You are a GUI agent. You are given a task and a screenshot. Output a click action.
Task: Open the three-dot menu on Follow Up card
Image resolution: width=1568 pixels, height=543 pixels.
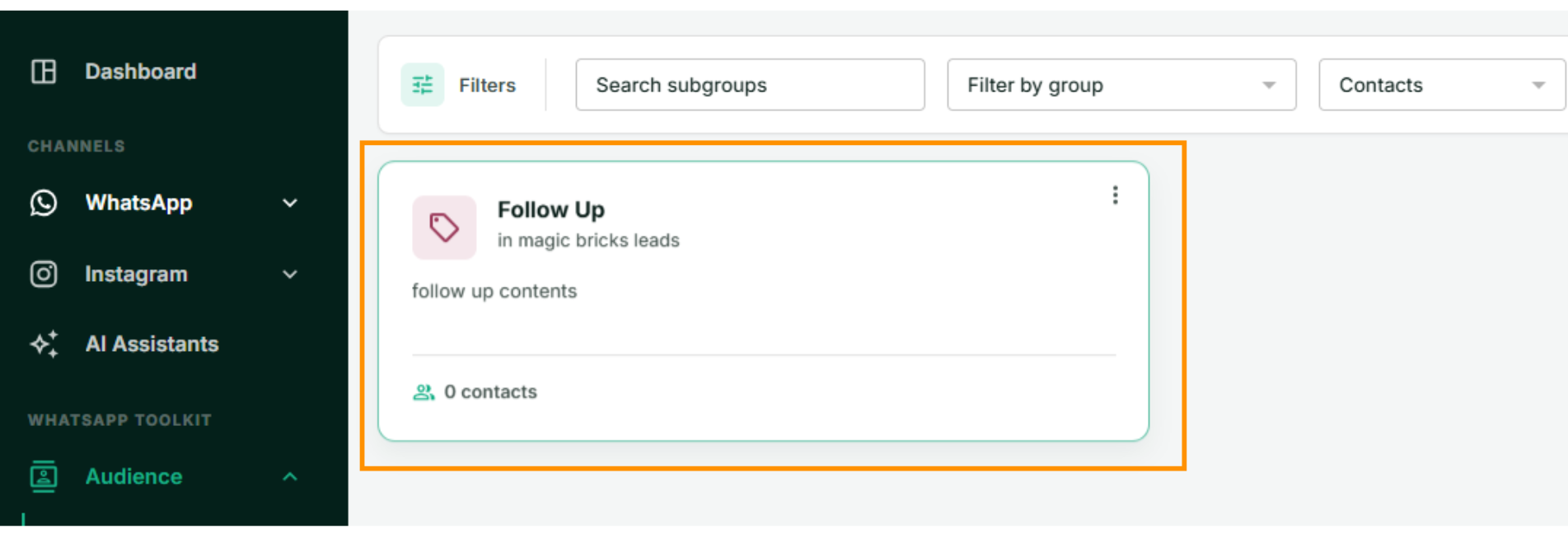(1115, 195)
